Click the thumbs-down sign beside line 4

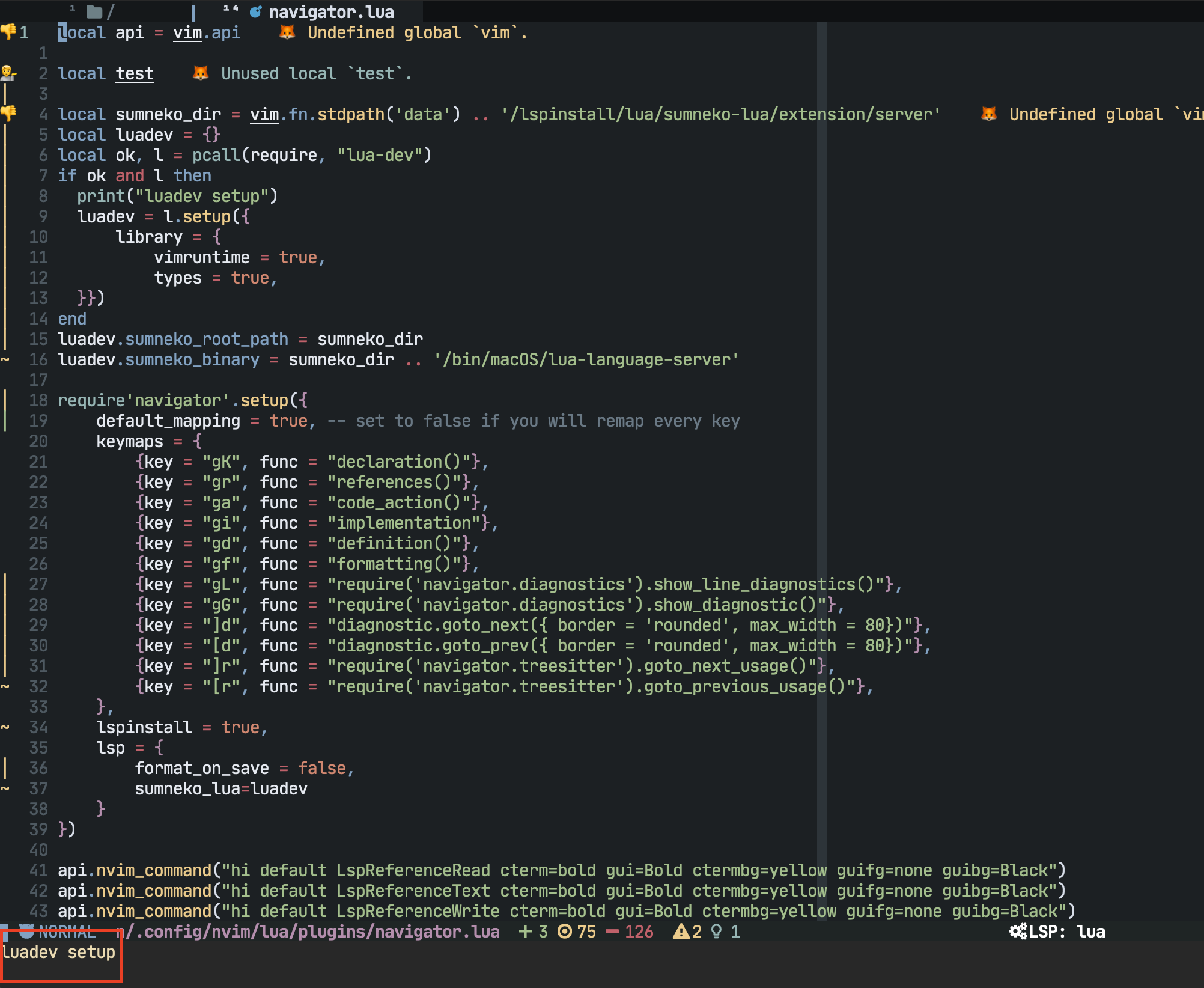[8, 114]
